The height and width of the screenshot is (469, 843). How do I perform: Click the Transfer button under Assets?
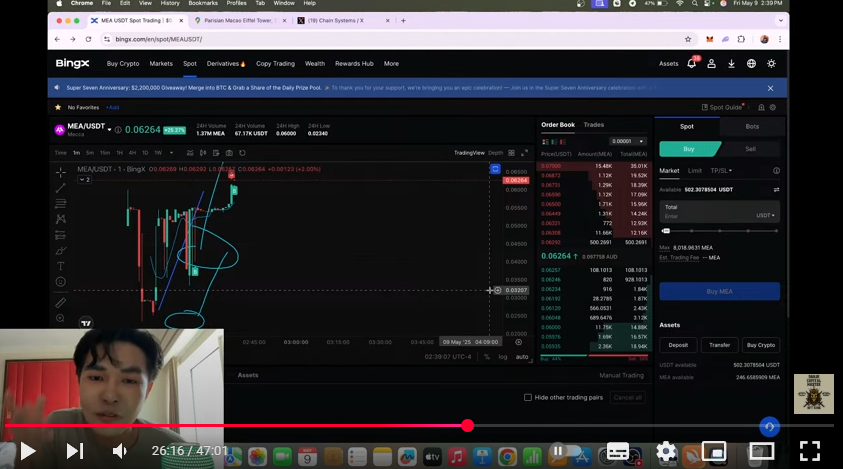pyautogui.click(x=719, y=345)
